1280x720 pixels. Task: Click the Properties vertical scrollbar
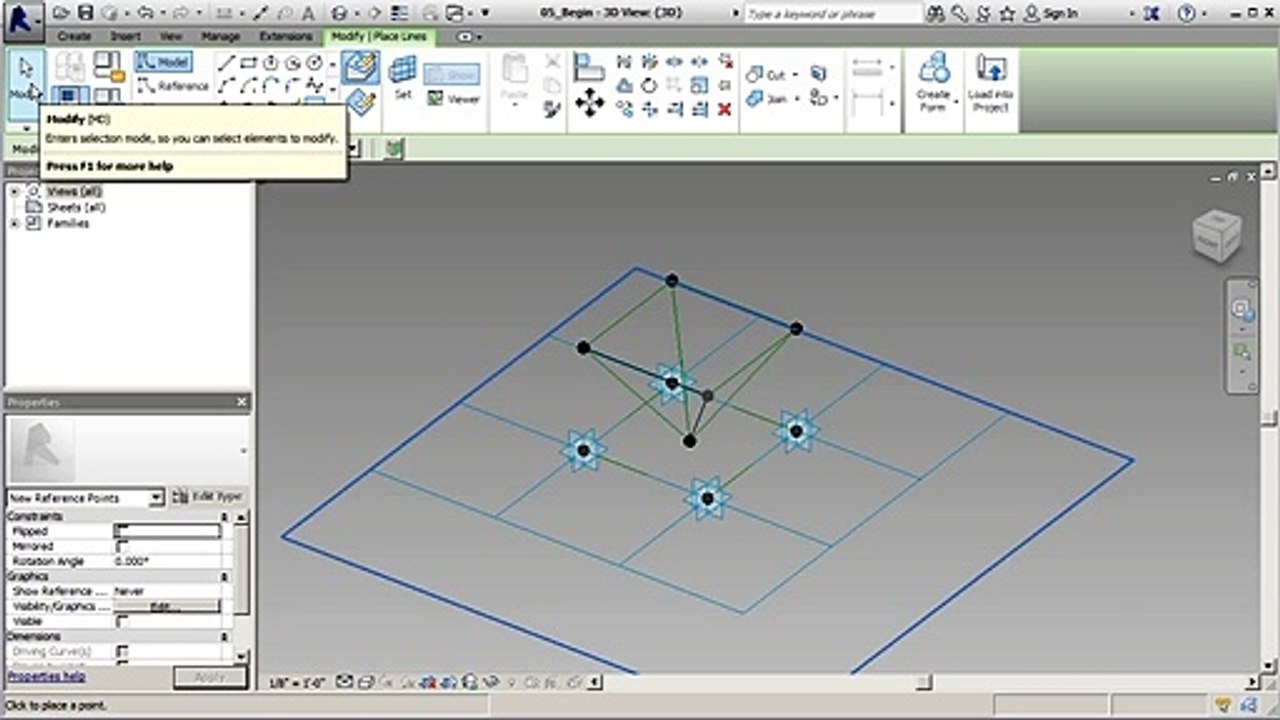coord(241,585)
